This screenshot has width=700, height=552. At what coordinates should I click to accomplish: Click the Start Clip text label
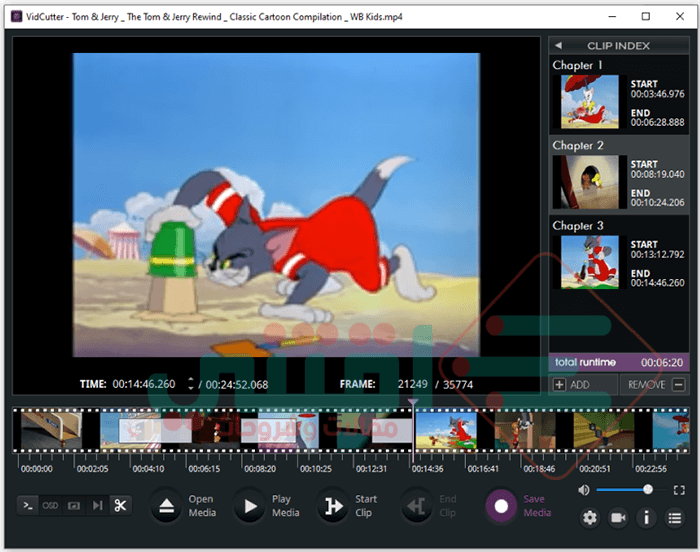tap(366, 506)
